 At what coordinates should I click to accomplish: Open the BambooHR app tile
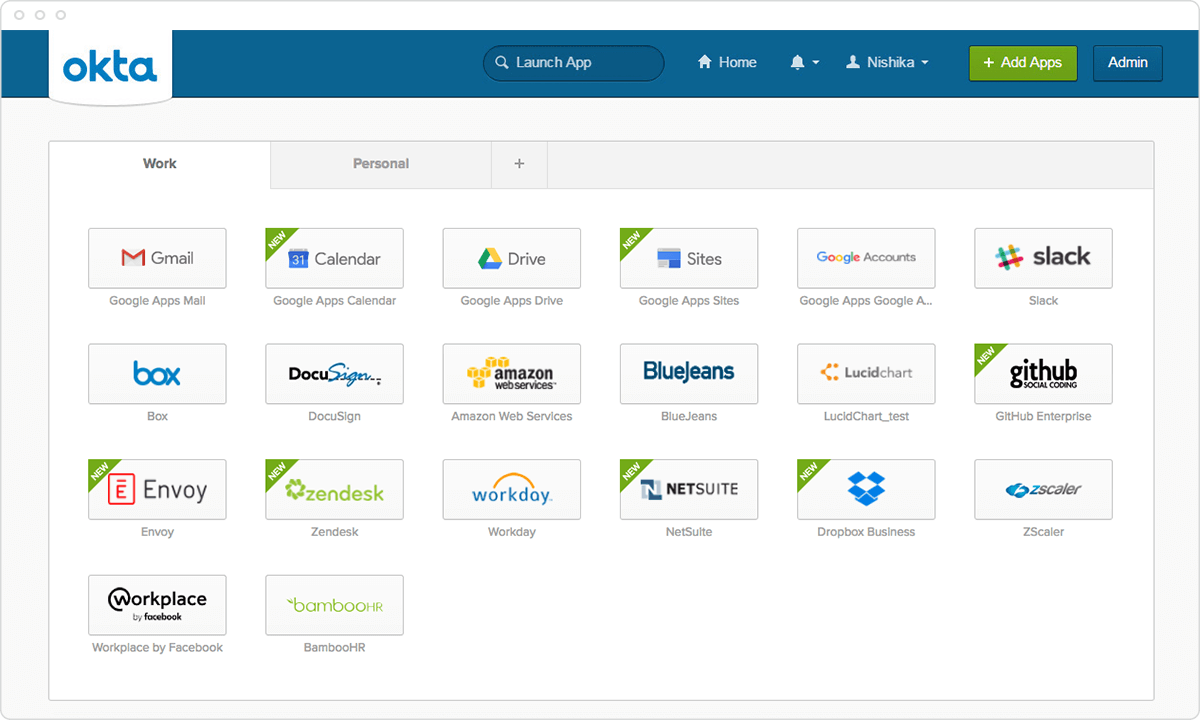(x=334, y=605)
